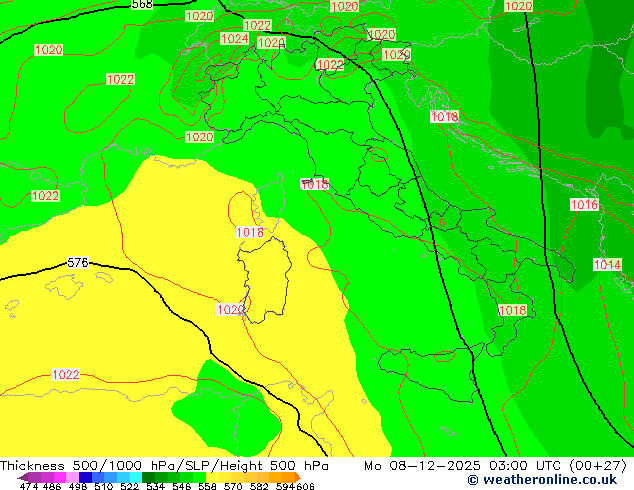The width and height of the screenshot is (634, 490).
Task: Click the red '1024' pressure label
Action: (235, 38)
